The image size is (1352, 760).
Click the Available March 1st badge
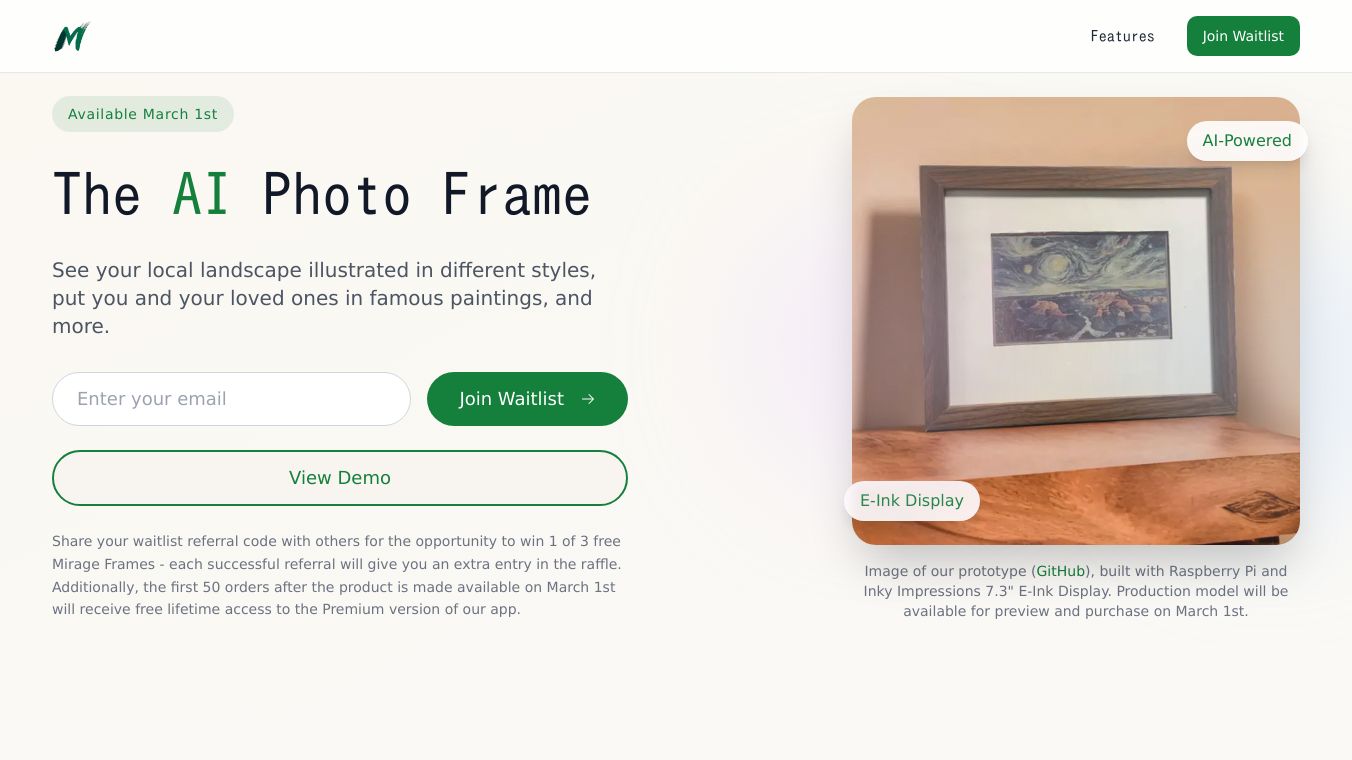pyautogui.click(x=143, y=114)
